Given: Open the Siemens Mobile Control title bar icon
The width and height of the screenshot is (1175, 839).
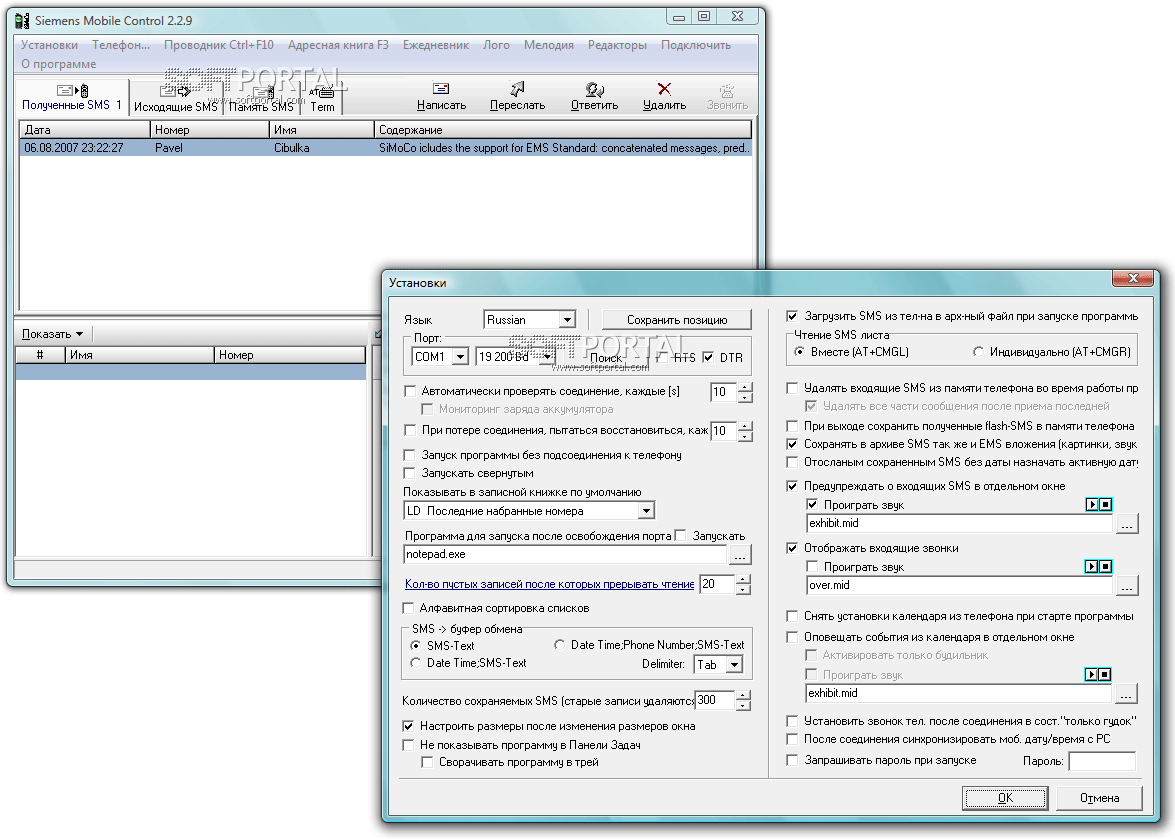Looking at the screenshot, I should click(x=22, y=20).
